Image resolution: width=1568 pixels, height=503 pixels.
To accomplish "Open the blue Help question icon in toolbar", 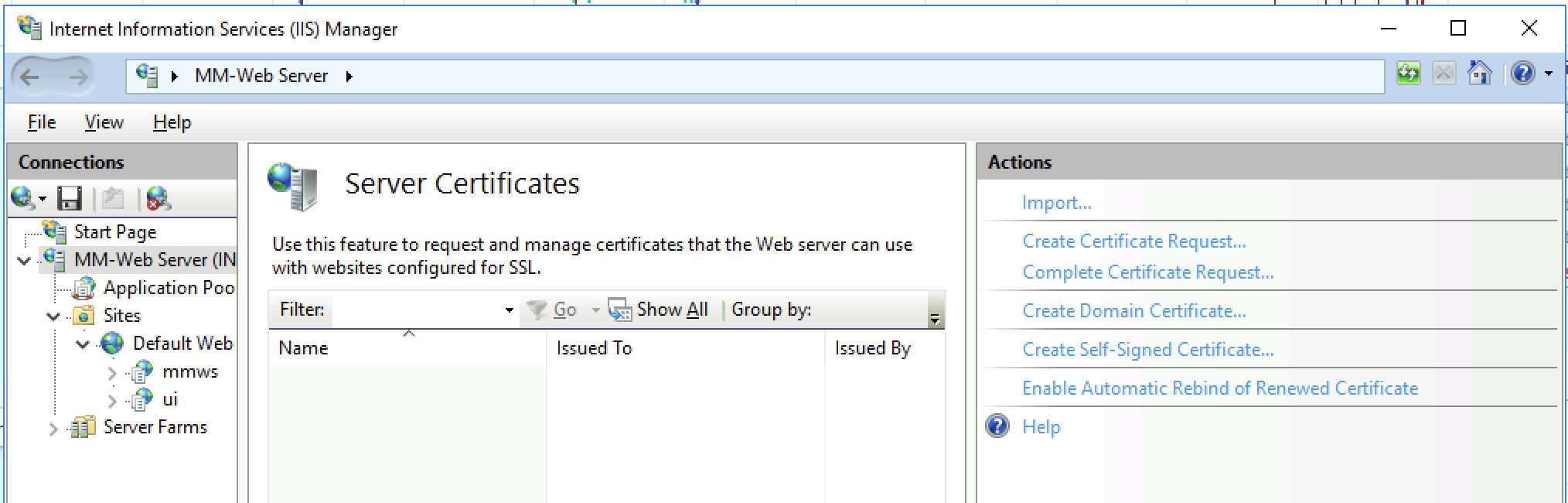I will click(1522, 74).
